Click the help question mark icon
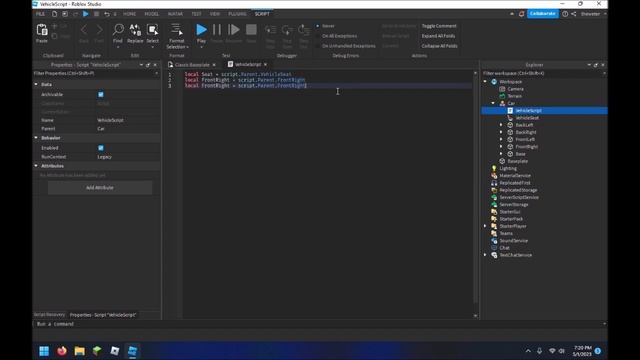 click(x=565, y=14)
